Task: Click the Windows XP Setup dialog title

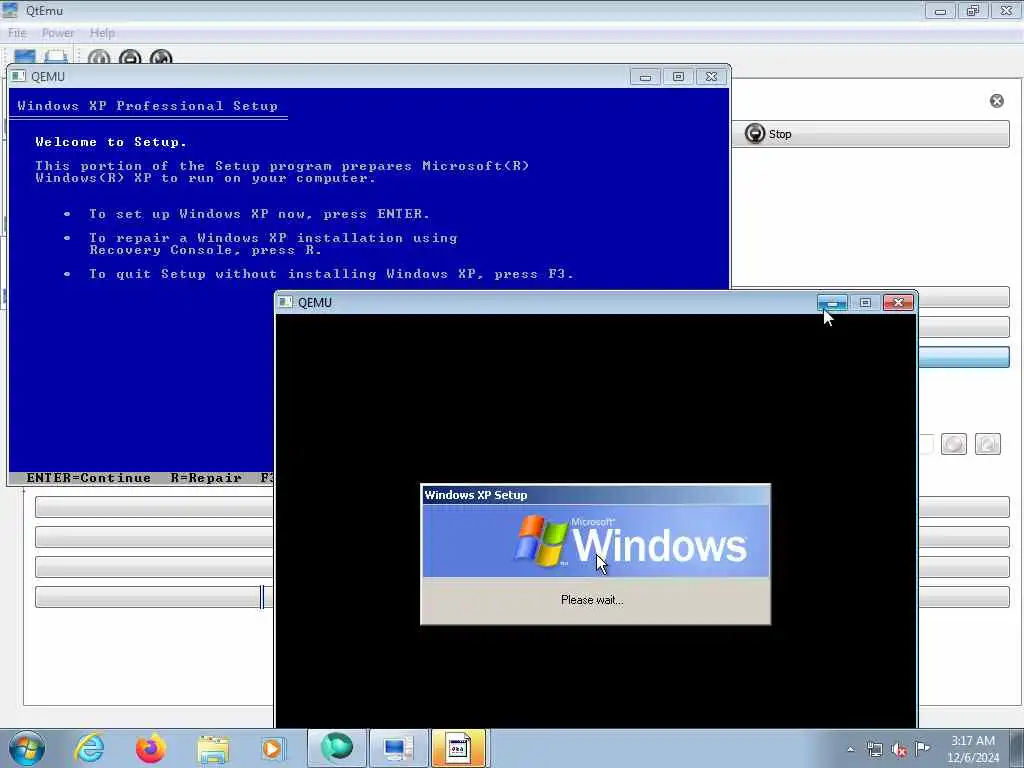Action: (475, 495)
